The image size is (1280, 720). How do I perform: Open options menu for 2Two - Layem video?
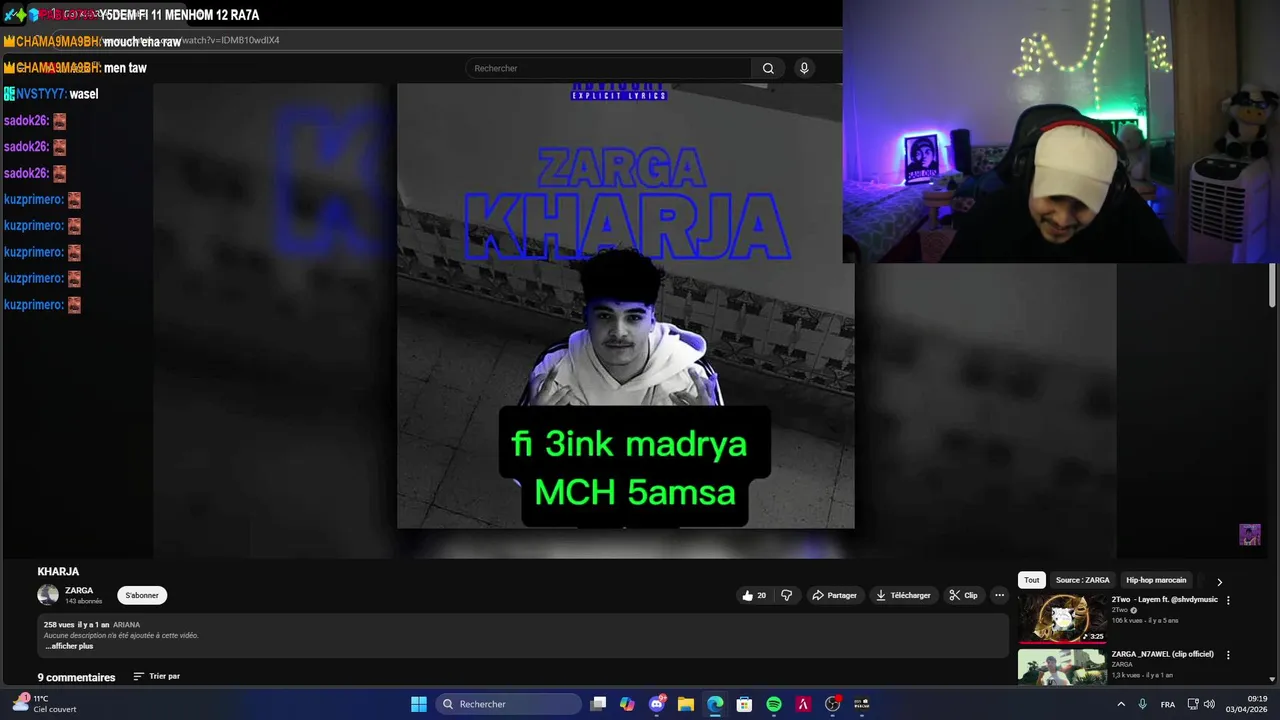1228,600
